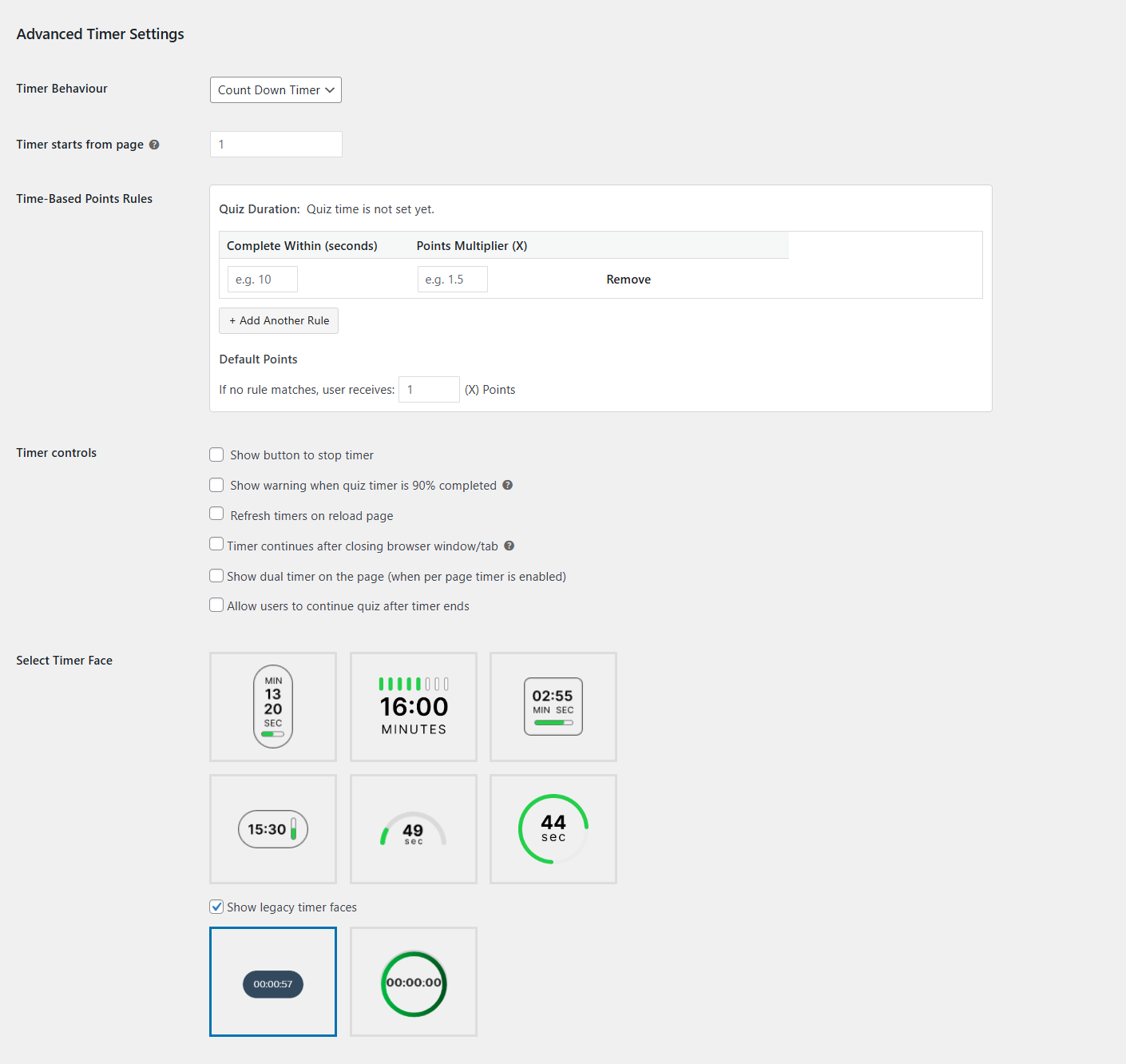Click help icon next to 90% warning option
This screenshot has height=1064, width=1126.
click(507, 485)
